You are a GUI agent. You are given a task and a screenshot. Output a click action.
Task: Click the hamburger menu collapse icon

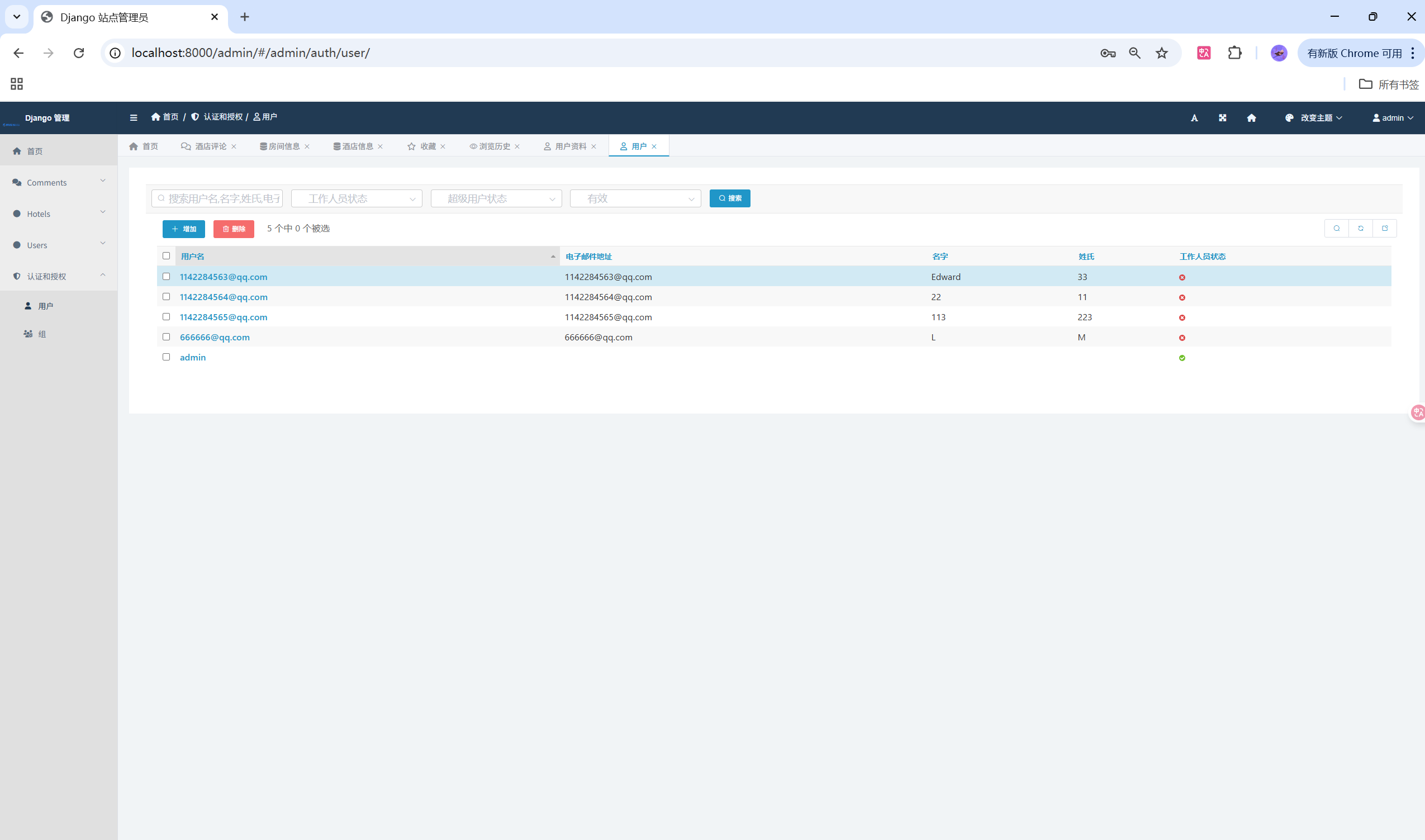(134, 118)
